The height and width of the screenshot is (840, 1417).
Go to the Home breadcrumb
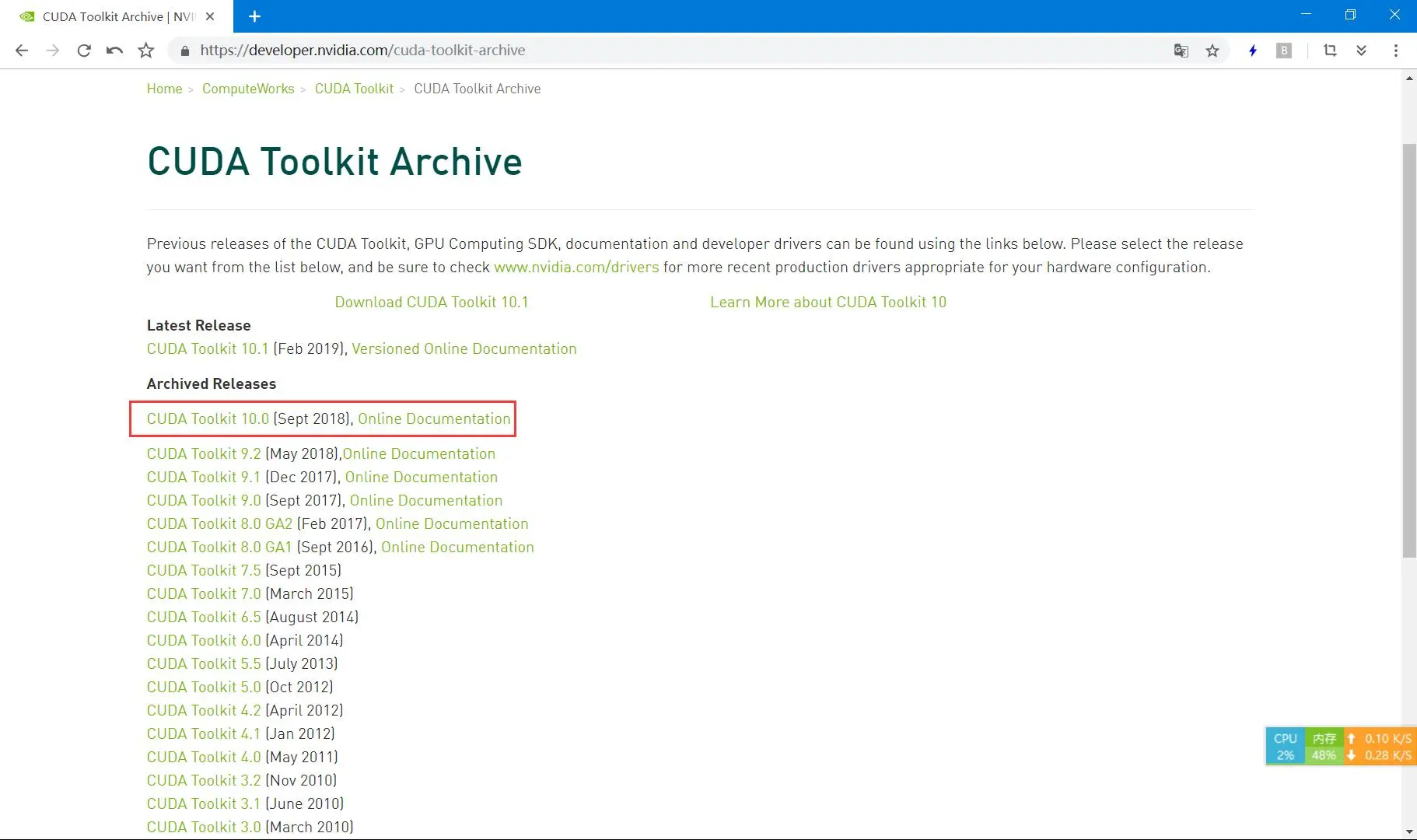click(x=164, y=89)
